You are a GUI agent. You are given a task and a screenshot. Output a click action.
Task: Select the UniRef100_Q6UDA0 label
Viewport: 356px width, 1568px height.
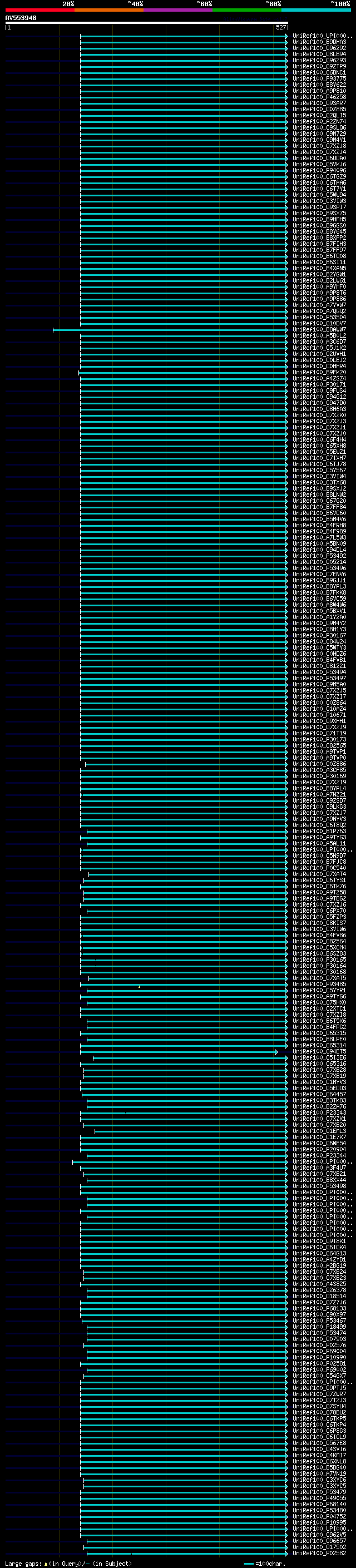click(x=319, y=159)
